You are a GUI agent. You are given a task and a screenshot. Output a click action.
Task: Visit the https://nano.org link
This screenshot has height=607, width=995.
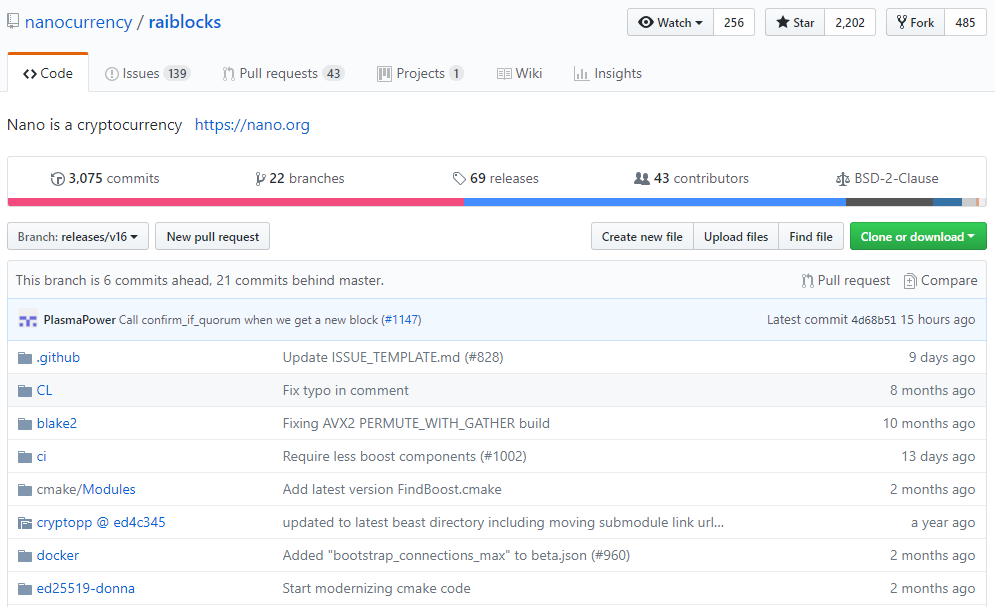tap(252, 125)
